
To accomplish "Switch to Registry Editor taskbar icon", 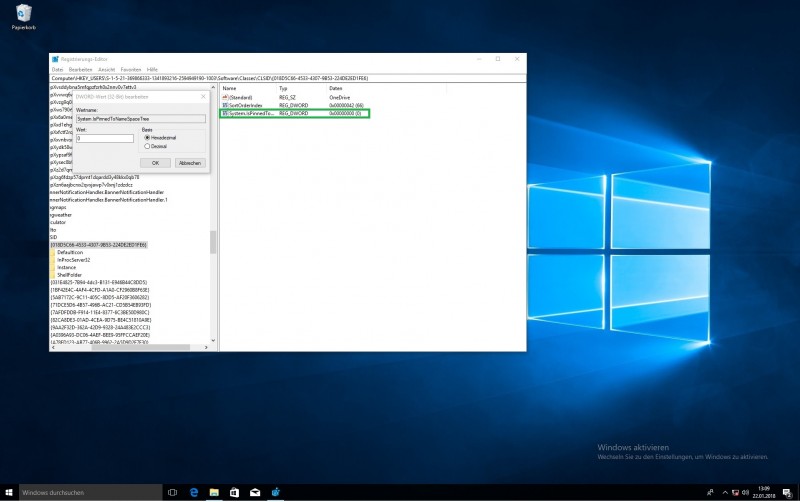I will click(x=276, y=493).
